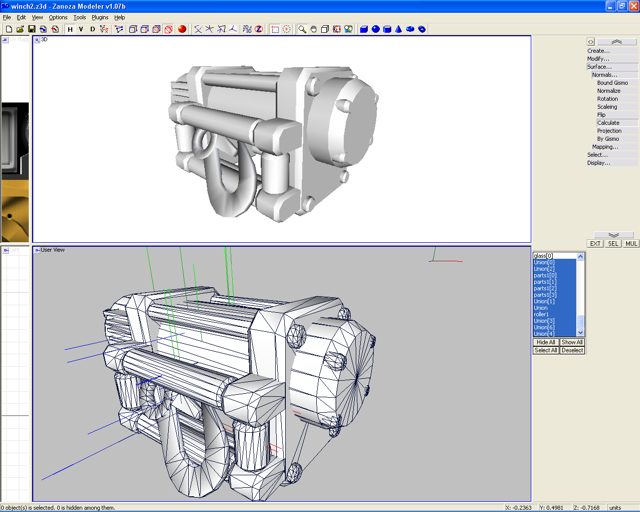Click the Open file folder icon

tap(20, 29)
